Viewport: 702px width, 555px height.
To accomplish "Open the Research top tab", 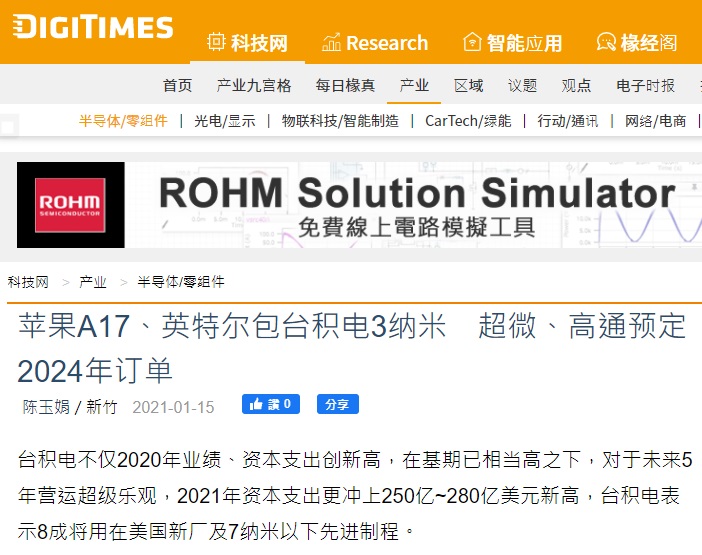I will click(375, 43).
